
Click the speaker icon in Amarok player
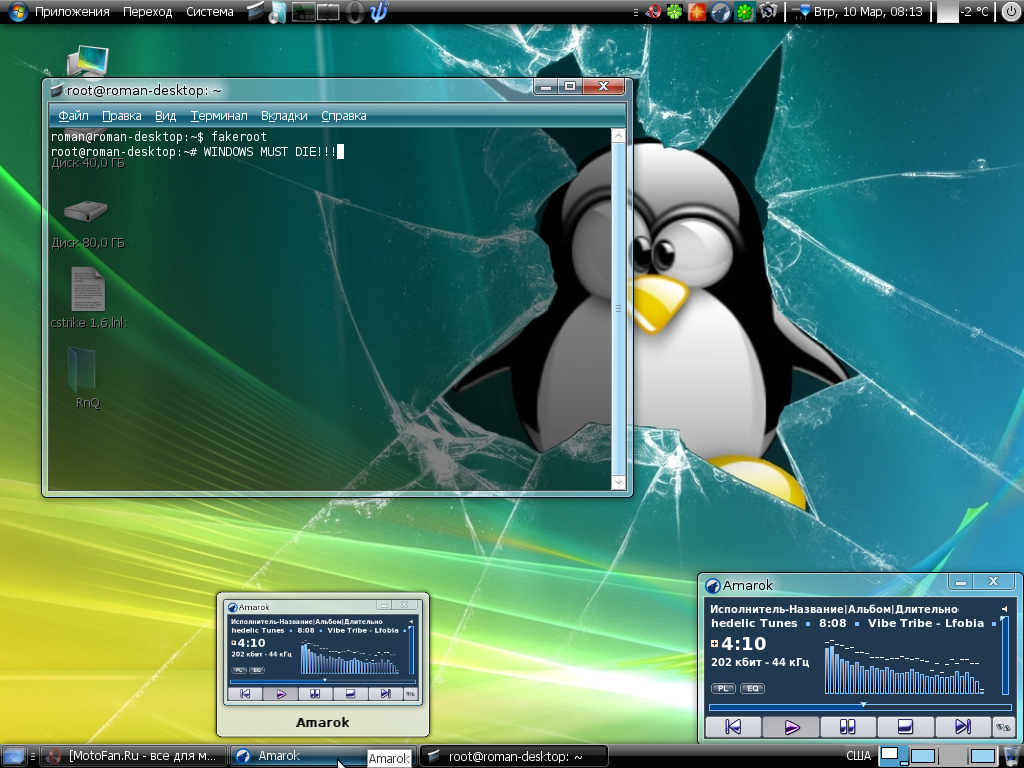click(1004, 609)
